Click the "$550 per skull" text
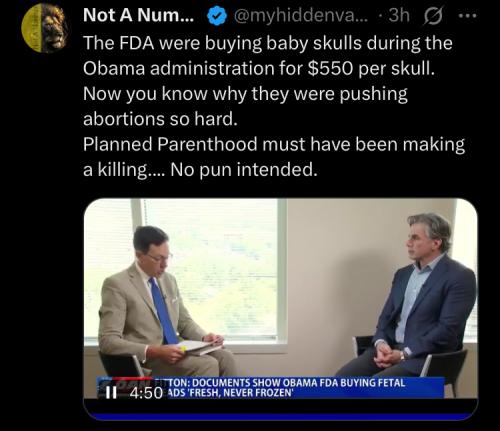 (371, 68)
